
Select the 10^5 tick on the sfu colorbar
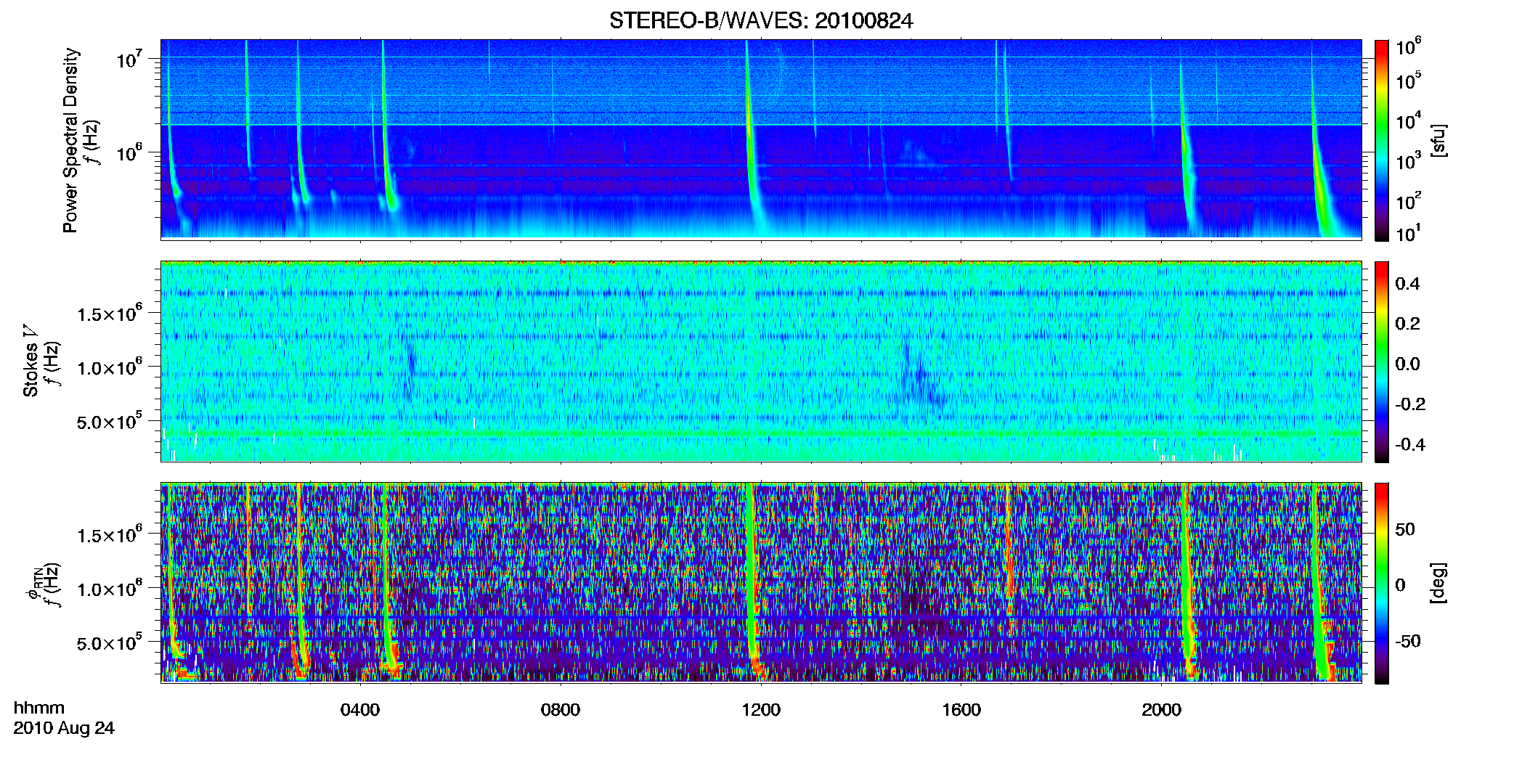point(1408,81)
